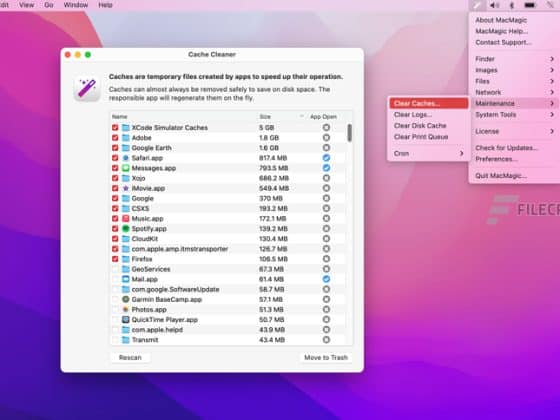Click the iMovie.app star icon
Image resolution: width=560 pixels, height=420 pixels.
(125, 188)
